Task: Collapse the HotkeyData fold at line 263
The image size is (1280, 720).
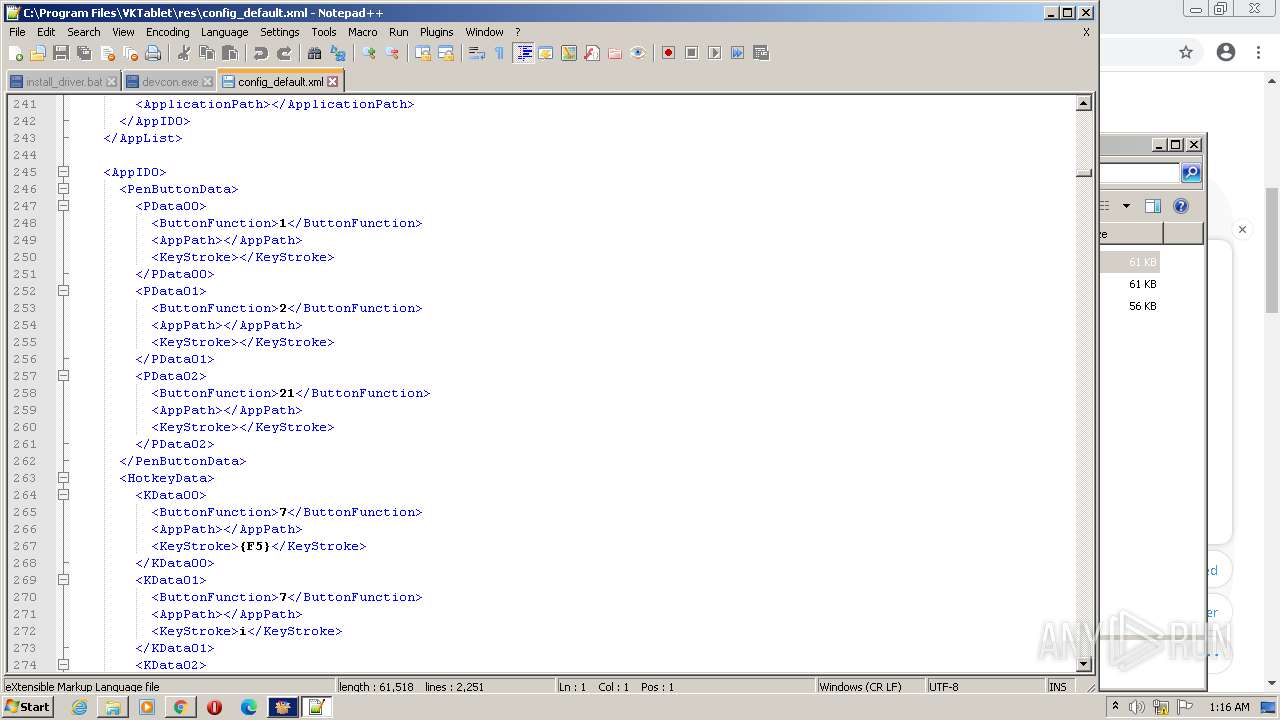Action: [x=63, y=478]
